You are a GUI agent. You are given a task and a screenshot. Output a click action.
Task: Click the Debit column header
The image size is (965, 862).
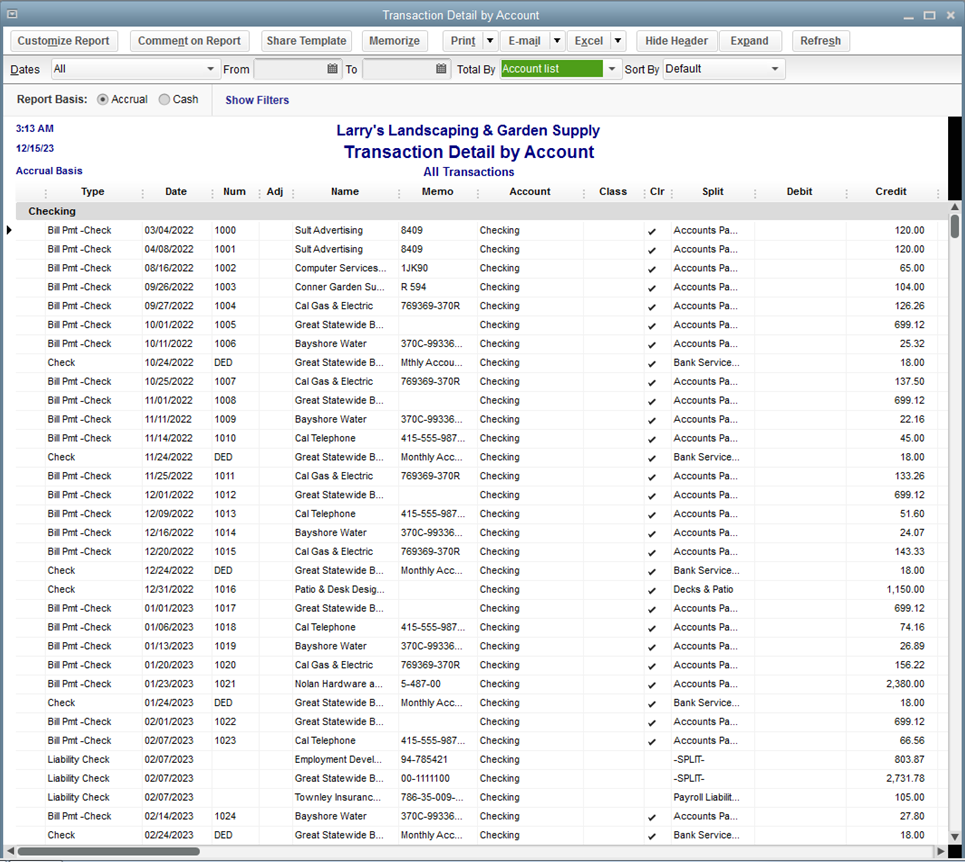(799, 191)
